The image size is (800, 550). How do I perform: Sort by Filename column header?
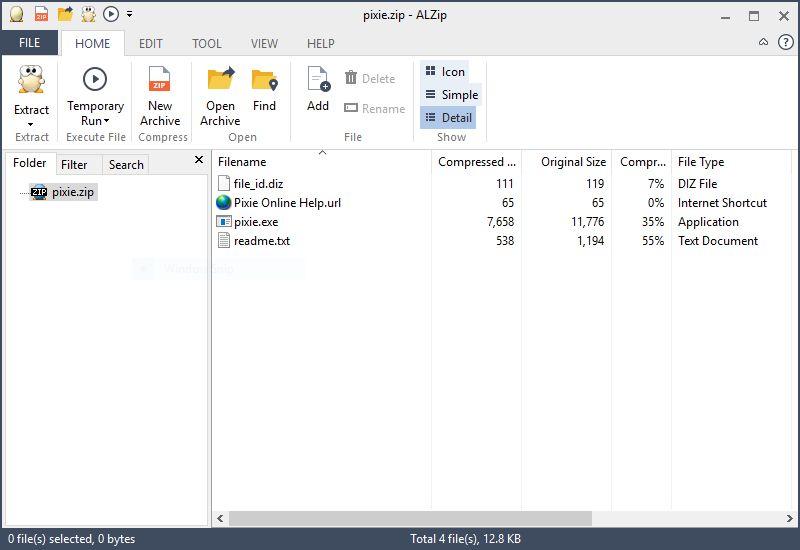coord(321,162)
